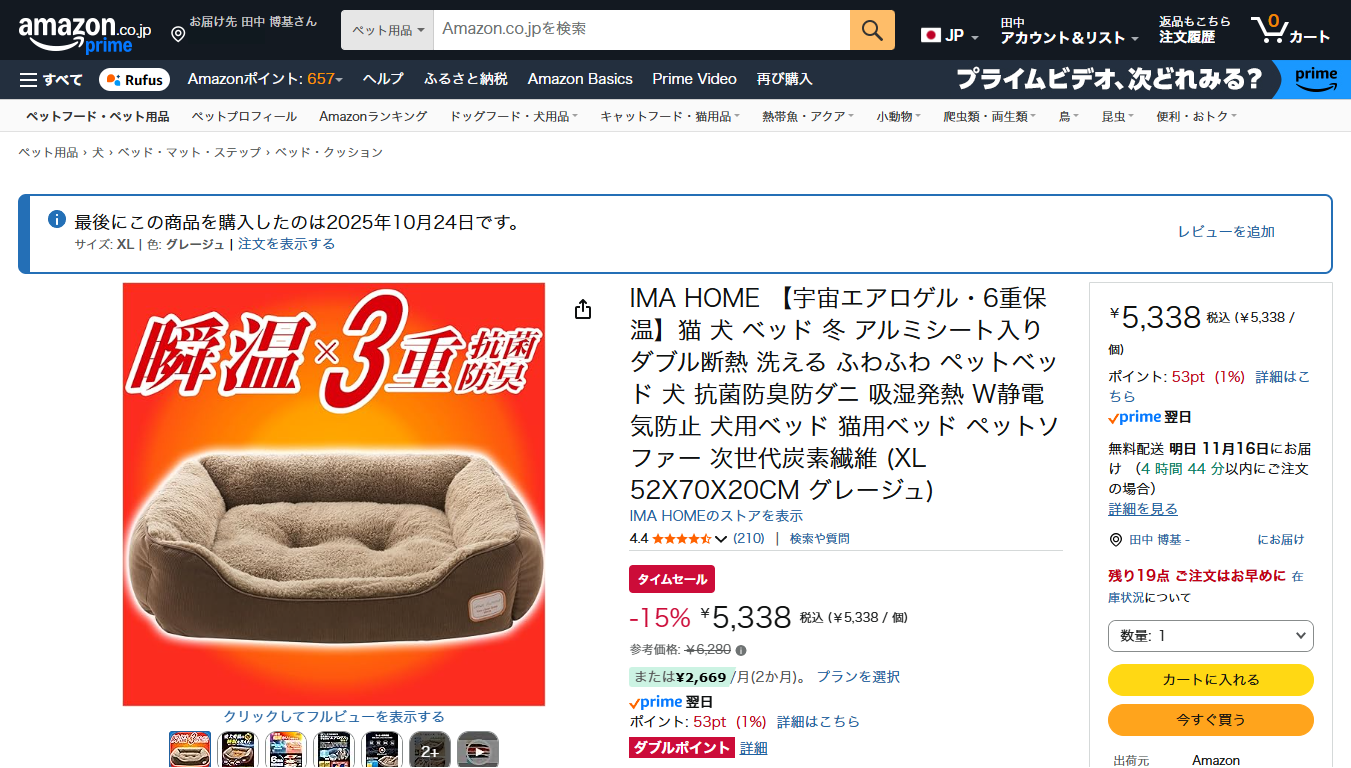Open the Amazonポイント dropdown
The height and width of the screenshot is (768, 1351).
click(x=265, y=79)
